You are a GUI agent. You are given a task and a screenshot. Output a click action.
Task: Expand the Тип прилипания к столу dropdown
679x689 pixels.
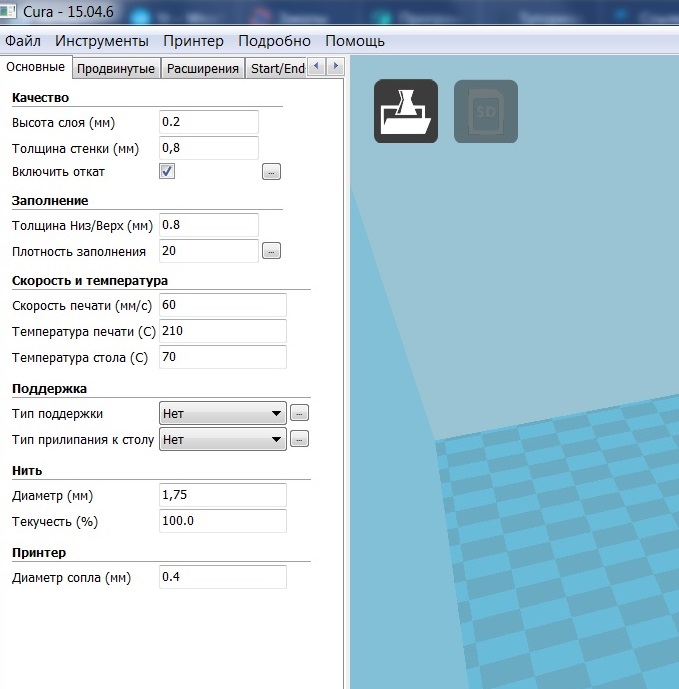(x=222, y=439)
